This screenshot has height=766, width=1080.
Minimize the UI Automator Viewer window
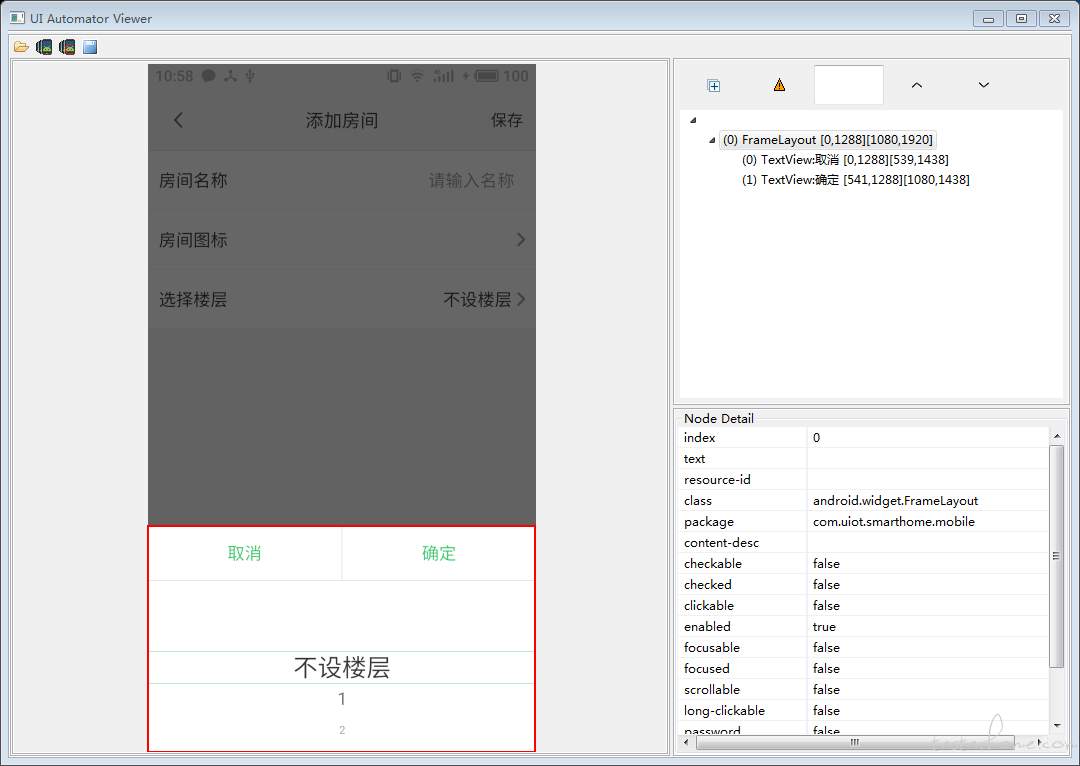click(x=988, y=19)
